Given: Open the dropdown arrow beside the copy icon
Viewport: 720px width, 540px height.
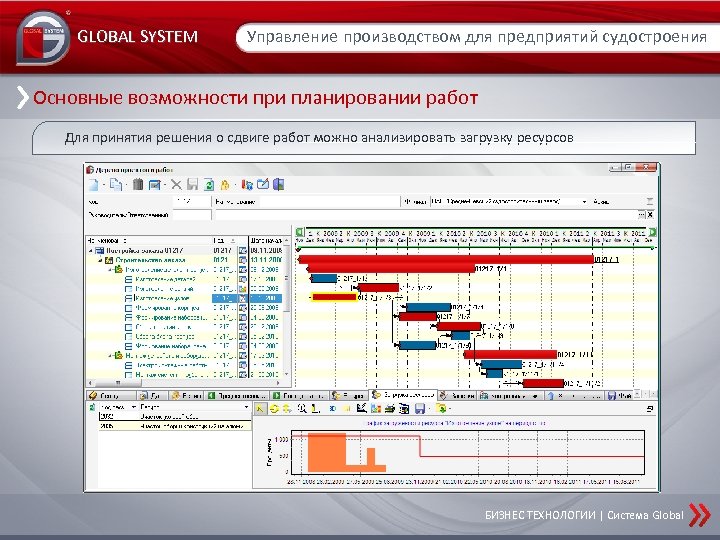Looking at the screenshot, I should 127,186.
